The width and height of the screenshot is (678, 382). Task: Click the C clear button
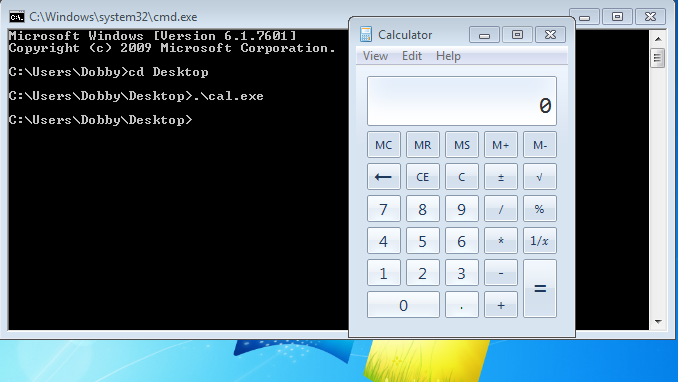[462, 177]
